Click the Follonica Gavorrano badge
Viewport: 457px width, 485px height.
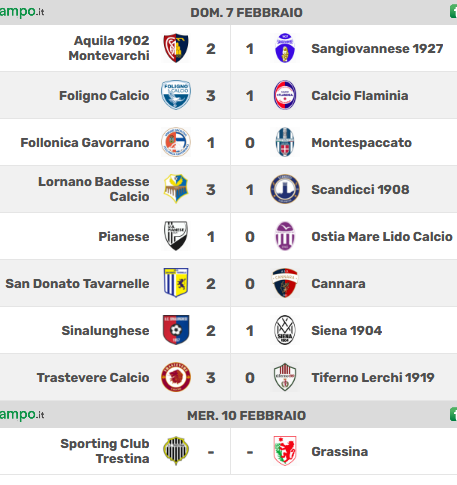click(x=176, y=142)
